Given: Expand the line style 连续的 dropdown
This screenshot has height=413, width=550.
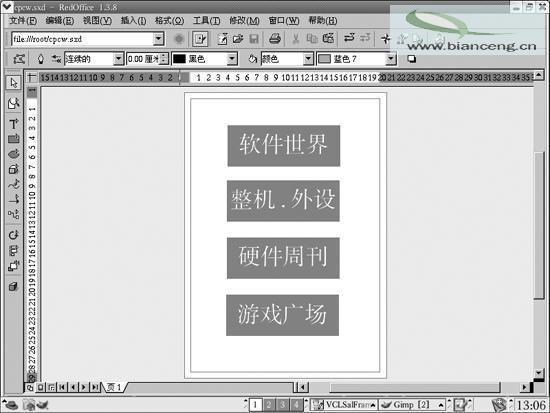Looking at the screenshot, I should coord(119,59).
